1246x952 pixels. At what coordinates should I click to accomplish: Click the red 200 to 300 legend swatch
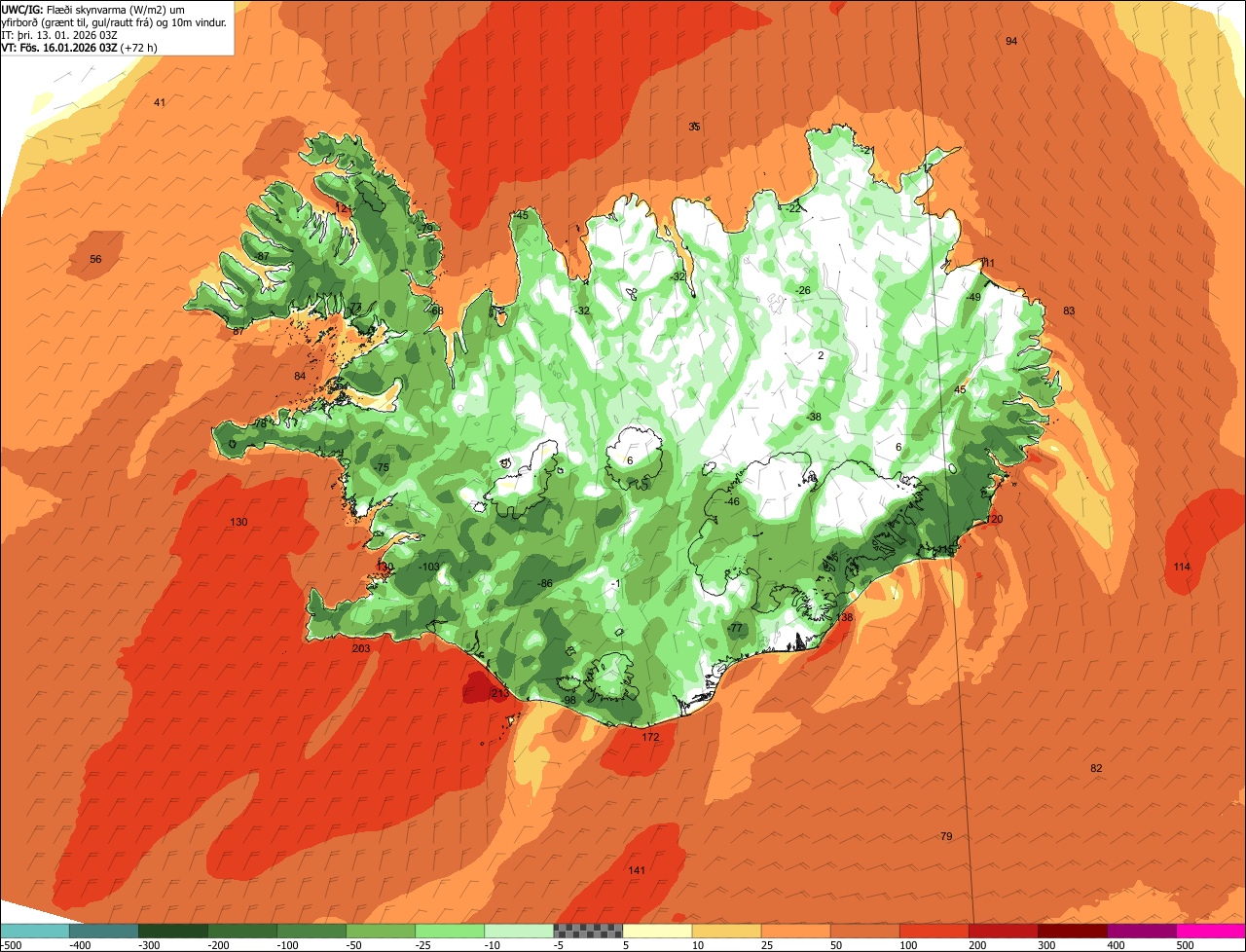click(1003, 931)
